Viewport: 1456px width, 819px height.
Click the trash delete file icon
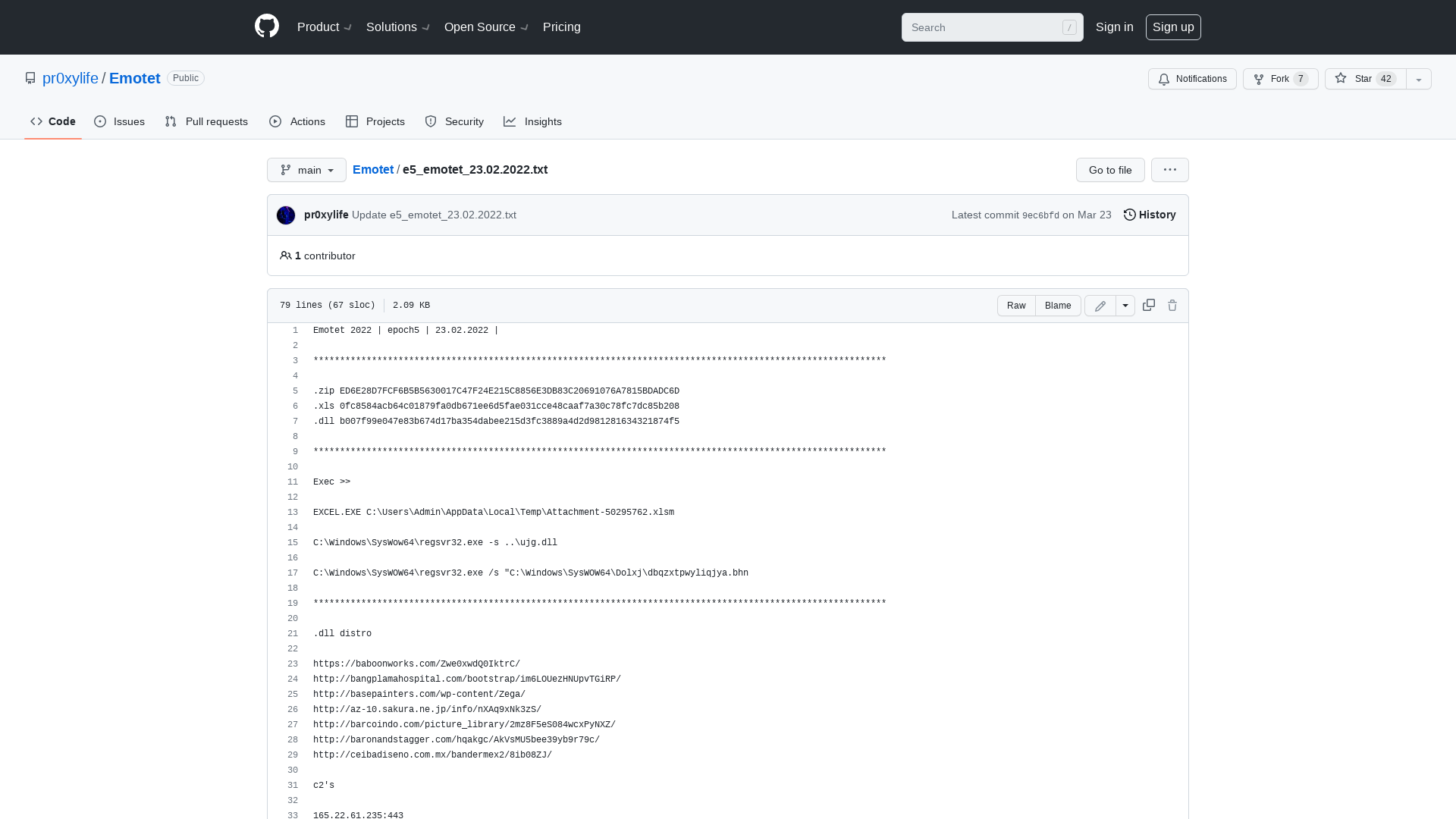[x=1172, y=305]
